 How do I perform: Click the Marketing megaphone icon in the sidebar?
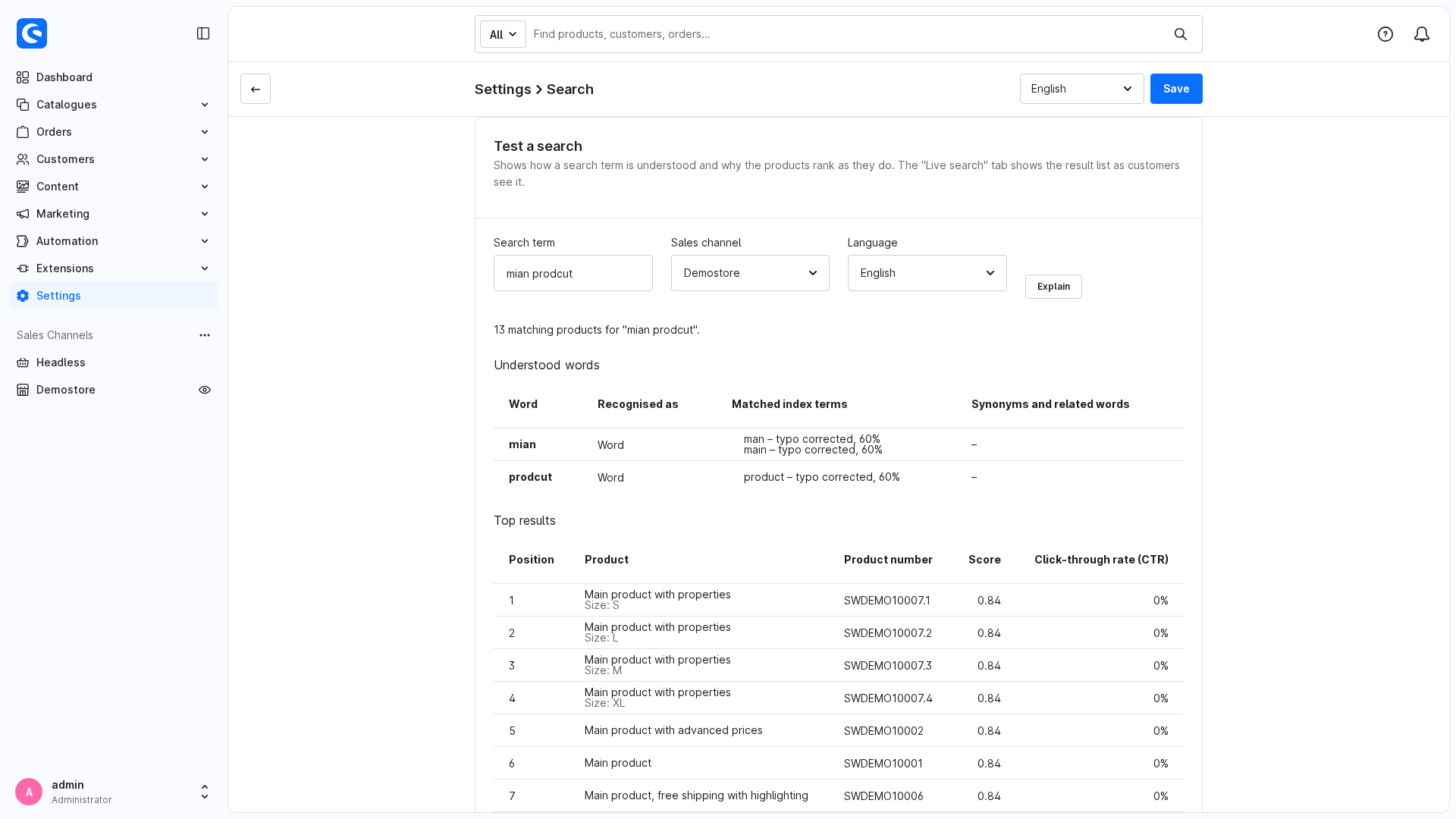tap(23, 214)
